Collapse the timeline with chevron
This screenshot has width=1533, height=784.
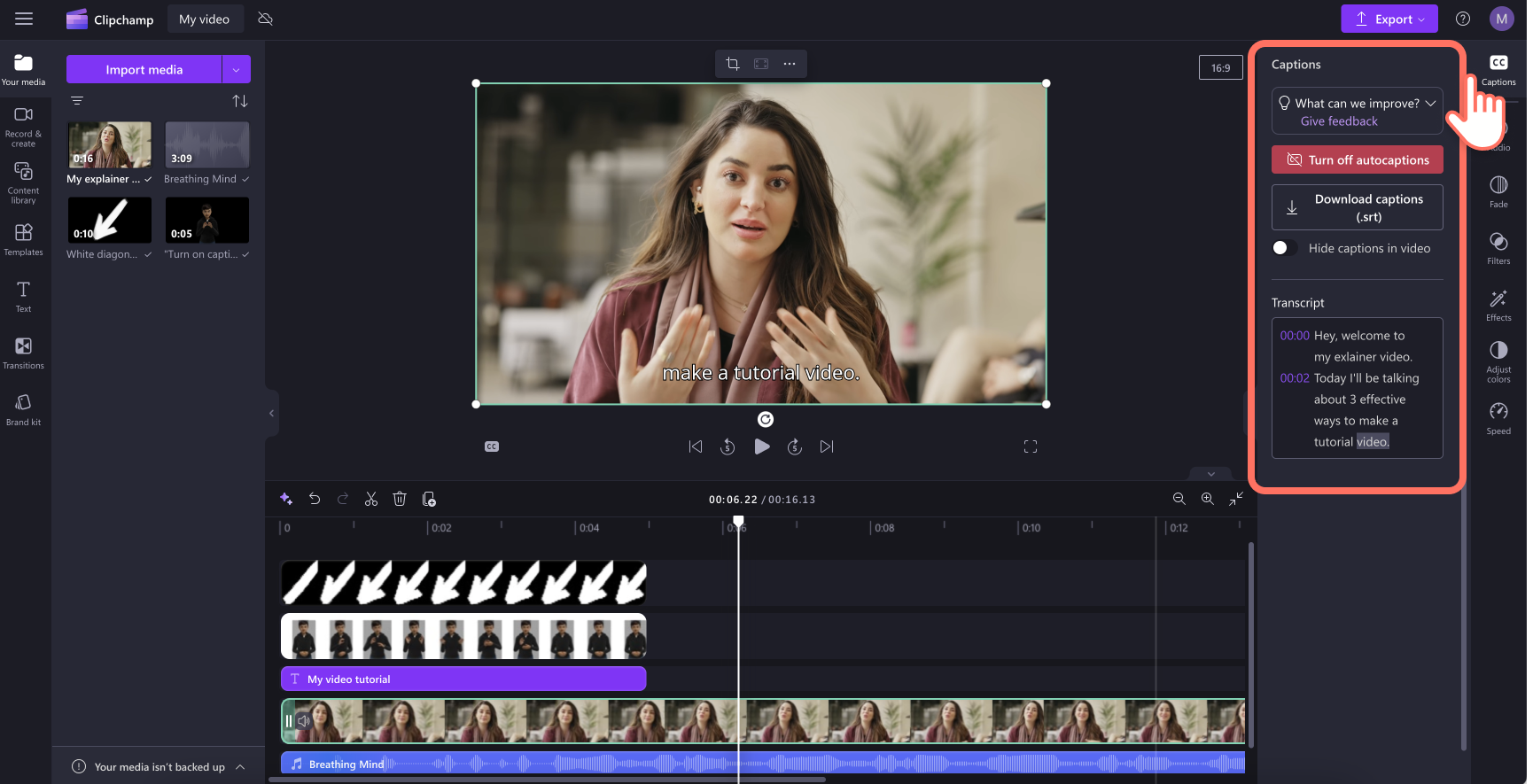click(x=1211, y=474)
